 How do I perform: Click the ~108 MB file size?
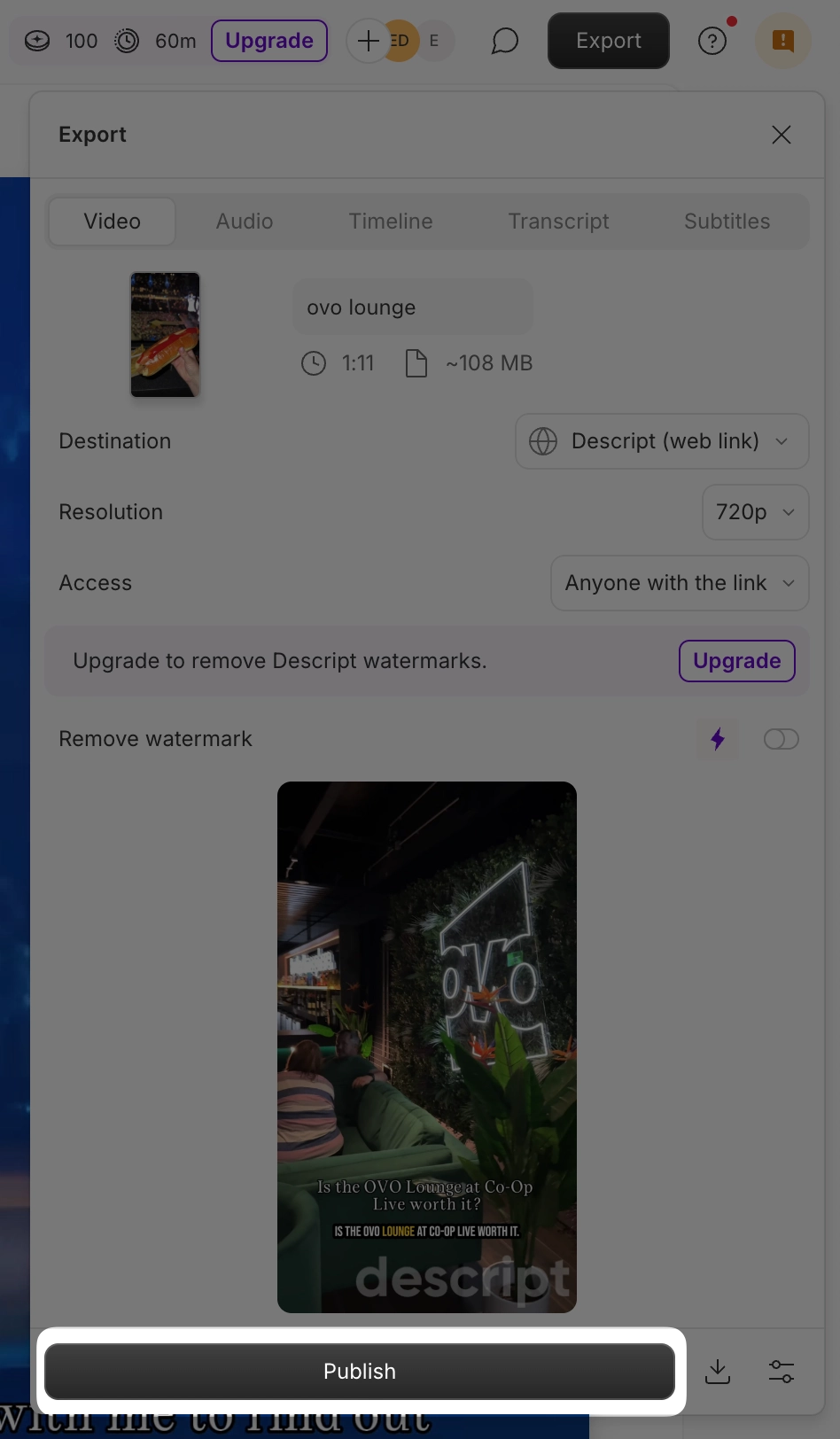(x=489, y=363)
